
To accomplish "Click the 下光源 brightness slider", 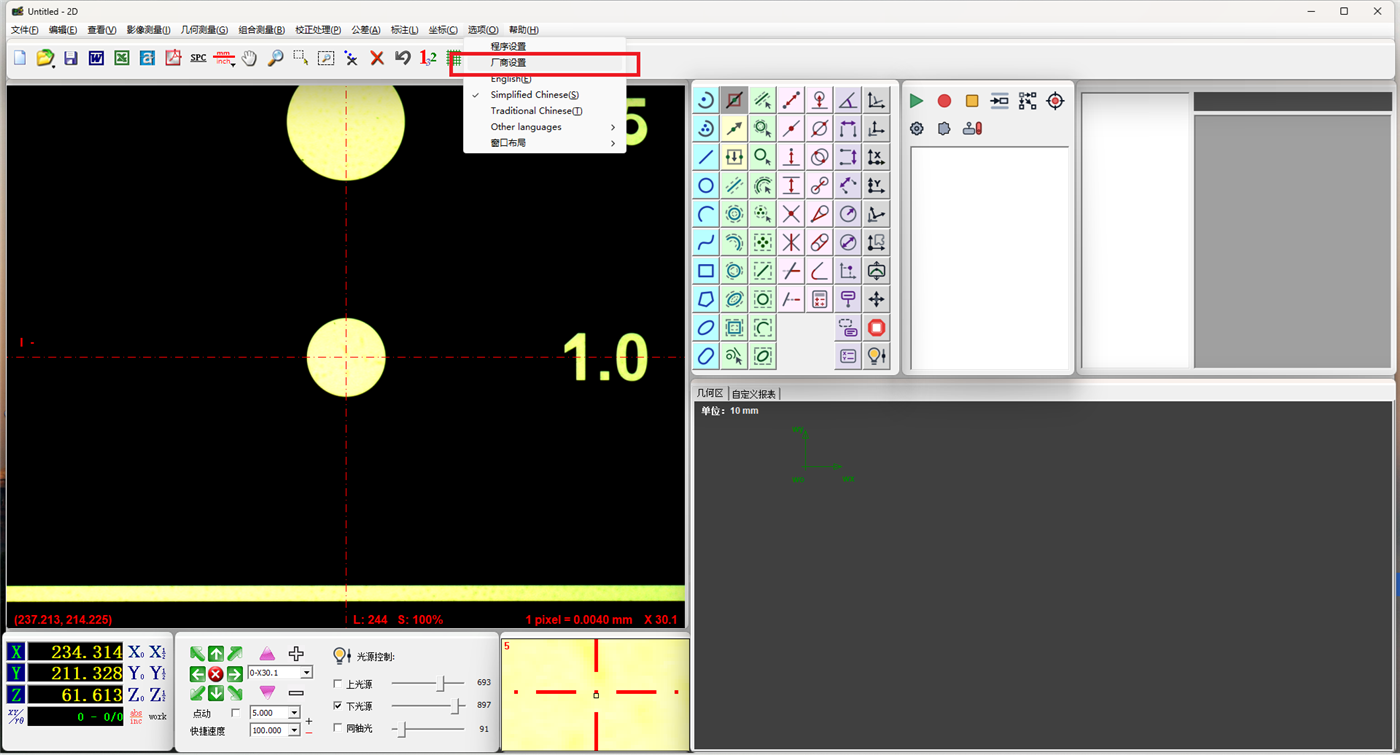I will [428, 706].
